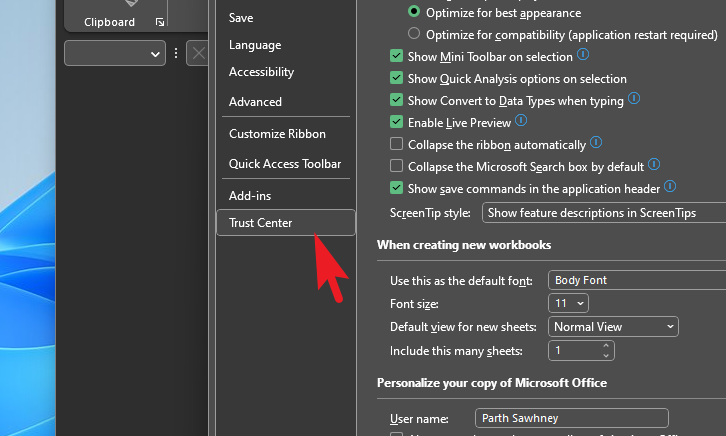Click the info icon beside Collapse the ribbon automatically
Screen dimensions: 726x436
[596, 143]
